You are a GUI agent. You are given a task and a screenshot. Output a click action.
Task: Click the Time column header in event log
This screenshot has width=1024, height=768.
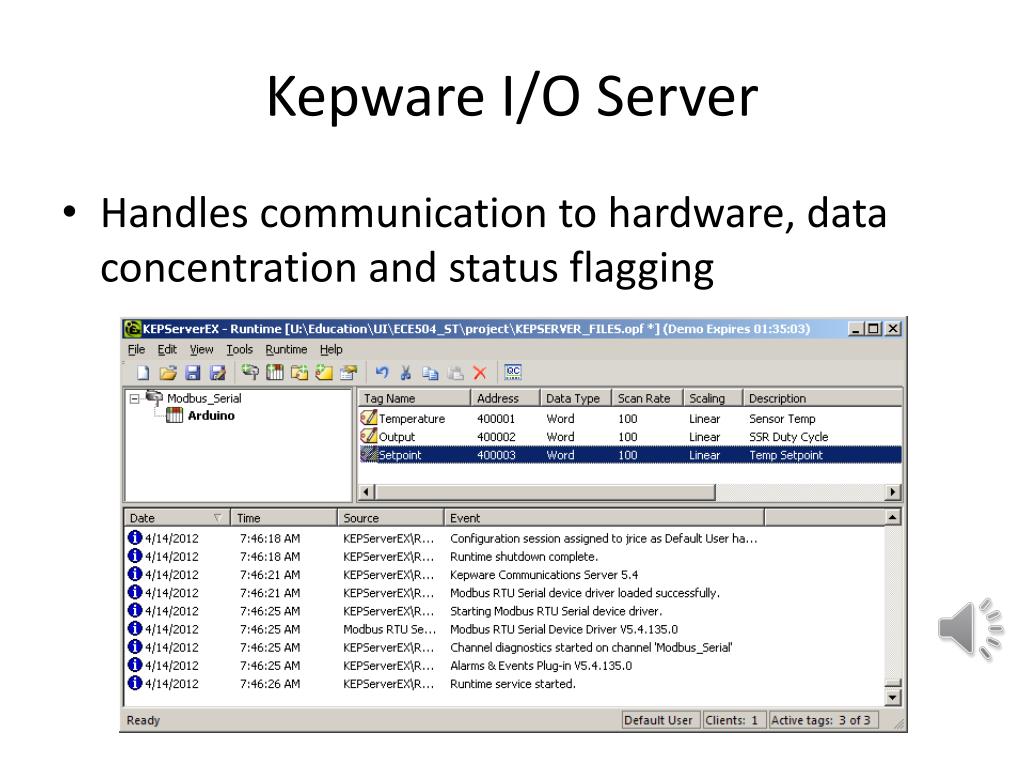click(x=283, y=518)
